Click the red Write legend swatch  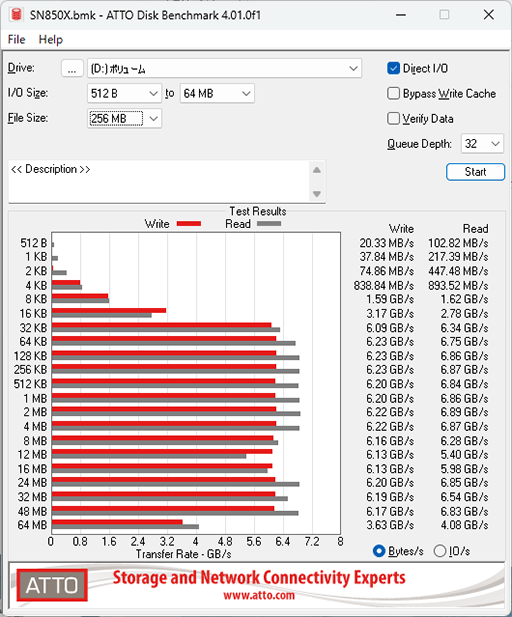tap(189, 224)
